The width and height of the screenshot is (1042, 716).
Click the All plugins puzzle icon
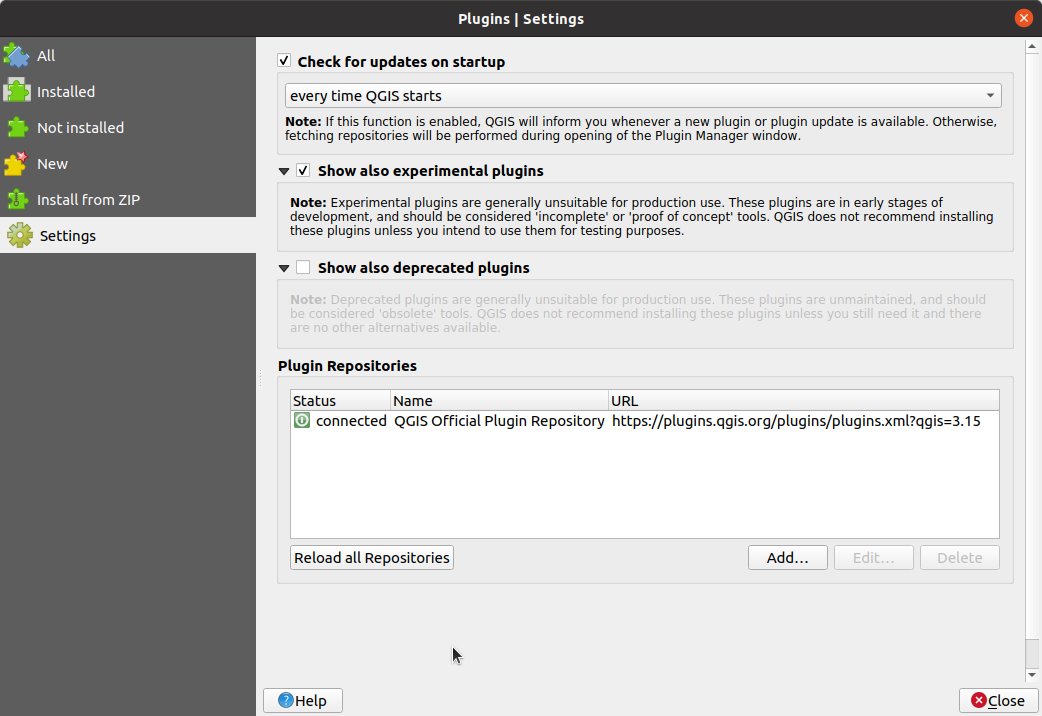(17, 56)
